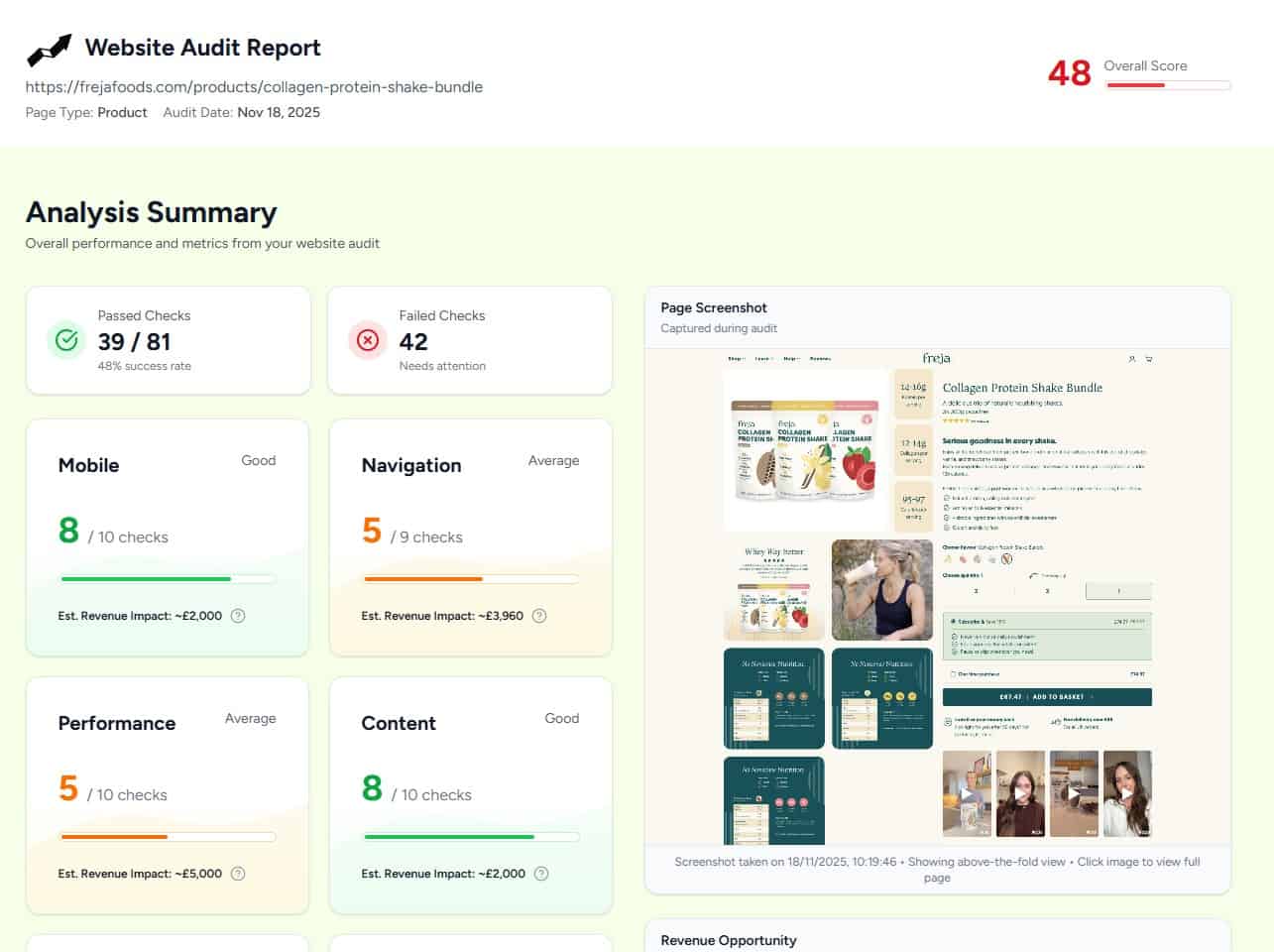Click the Mobile green progress bar
Screen dimensions: 1274x952
click(x=168, y=579)
